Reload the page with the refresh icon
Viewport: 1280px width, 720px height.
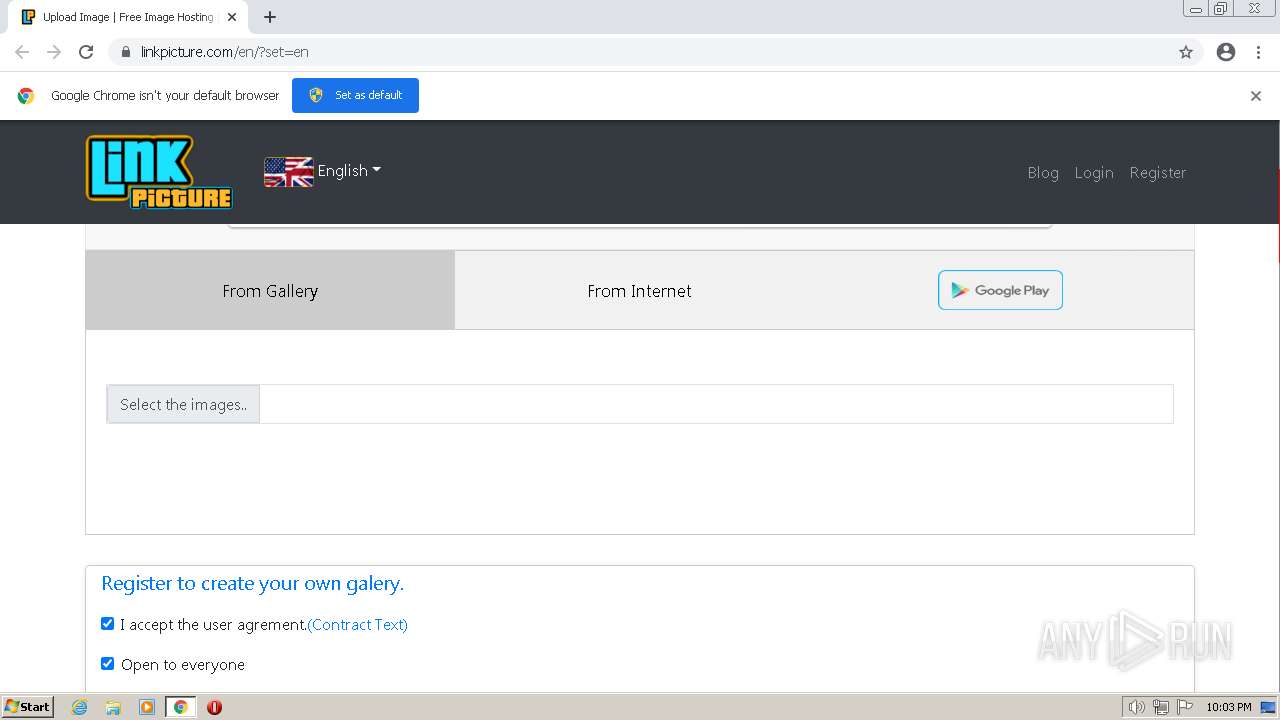point(86,52)
